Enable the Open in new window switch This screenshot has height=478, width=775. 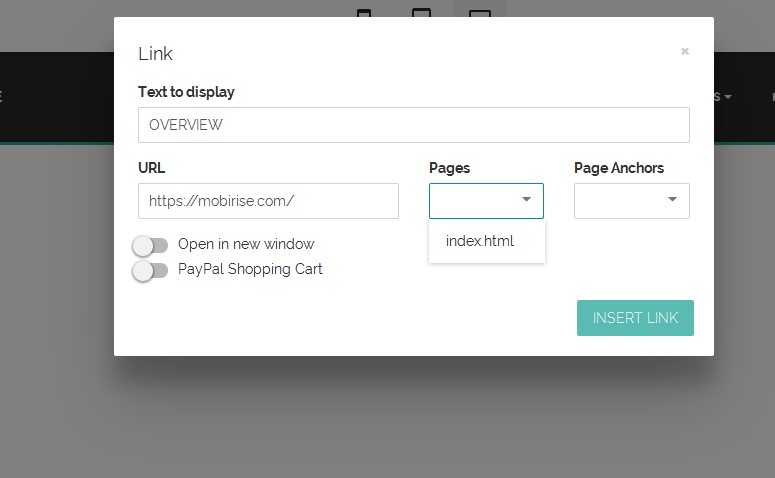coord(150,245)
